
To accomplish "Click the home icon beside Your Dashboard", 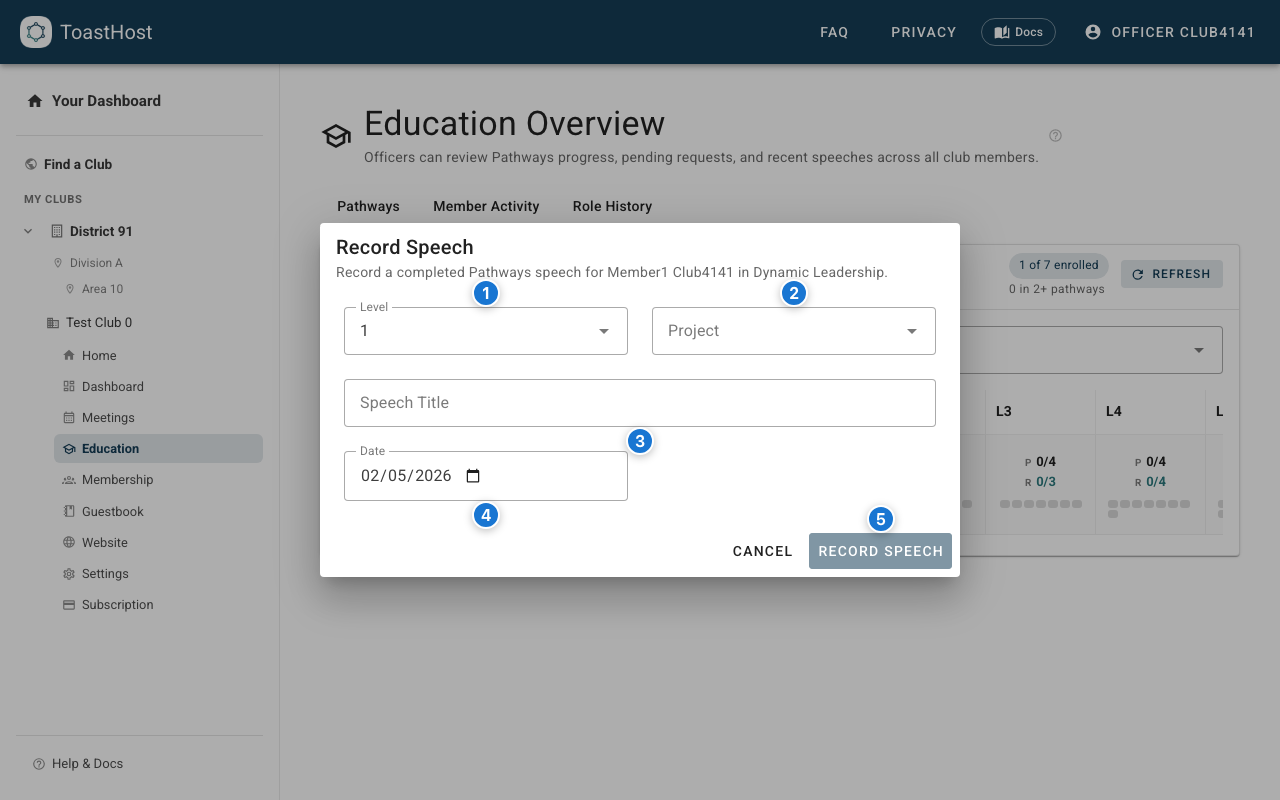I will 35,101.
